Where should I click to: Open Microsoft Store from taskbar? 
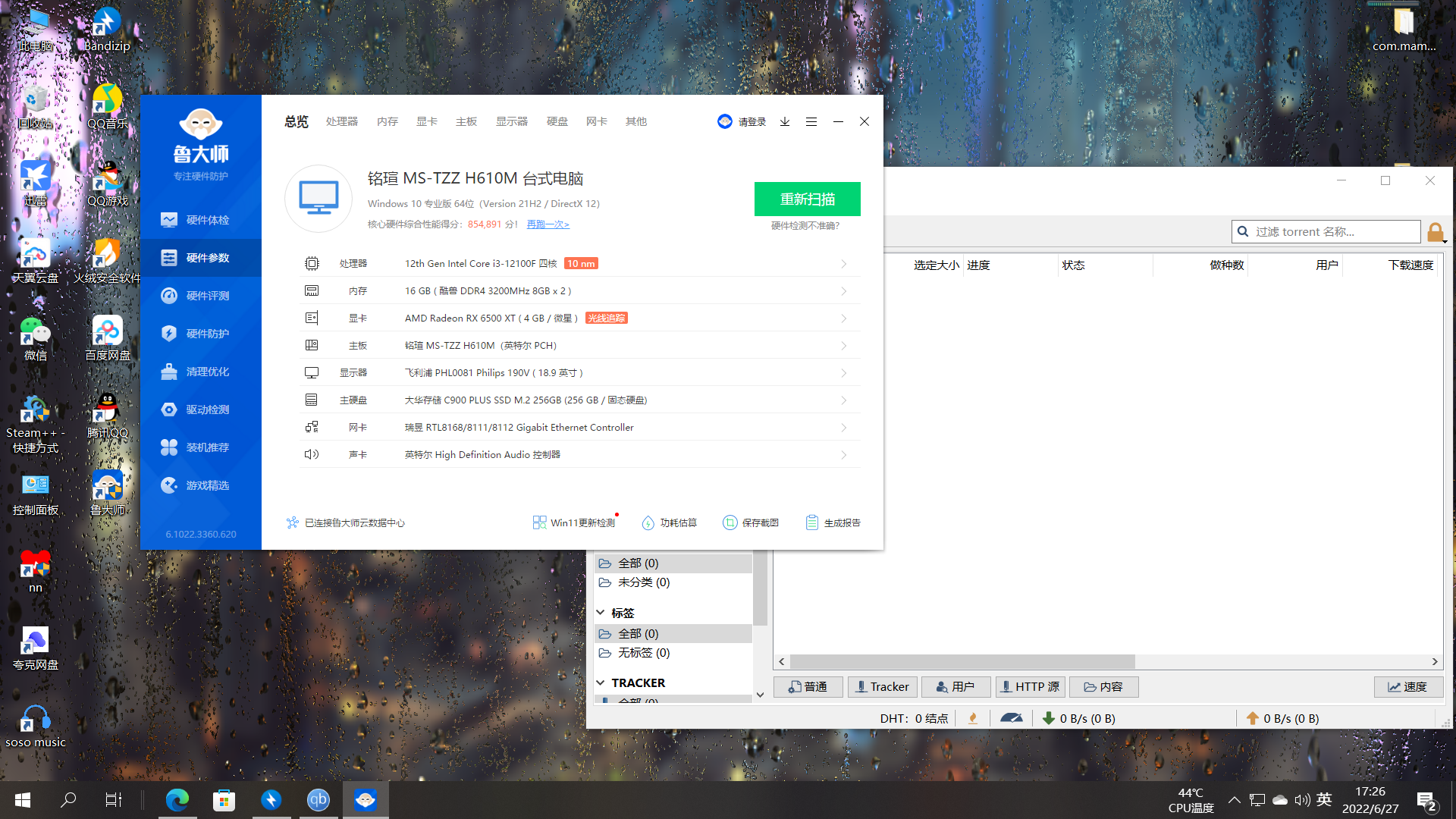pos(224,800)
